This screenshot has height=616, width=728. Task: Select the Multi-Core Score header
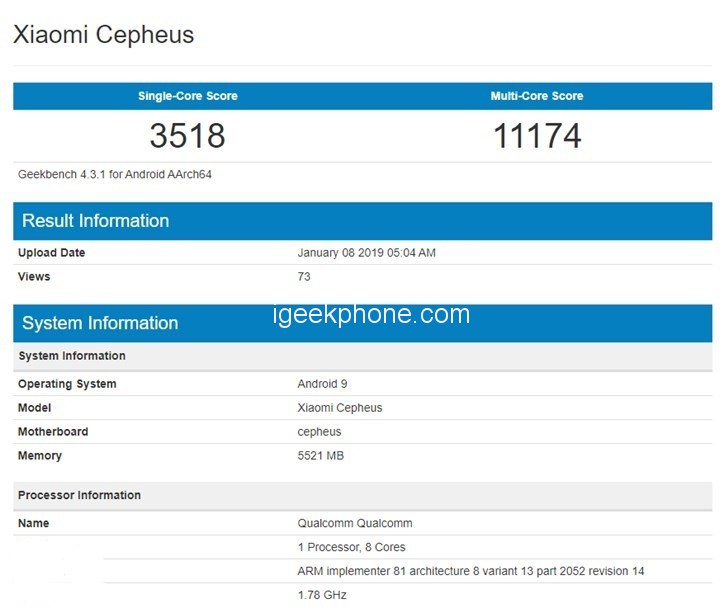pyautogui.click(x=537, y=96)
